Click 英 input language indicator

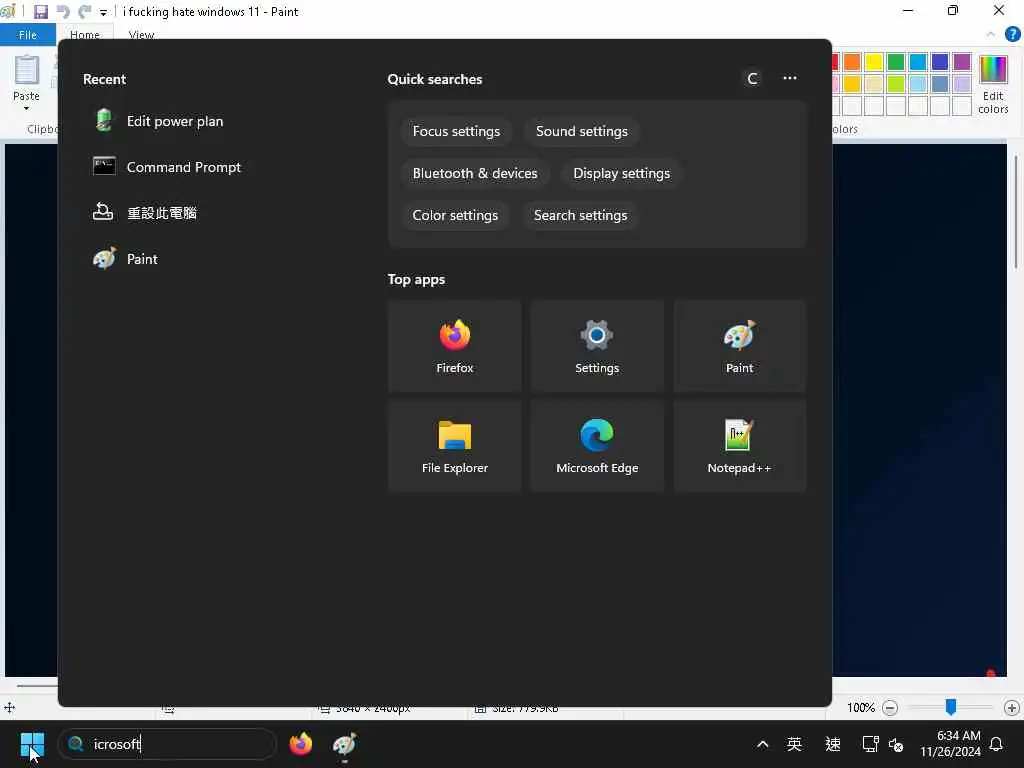(794, 744)
